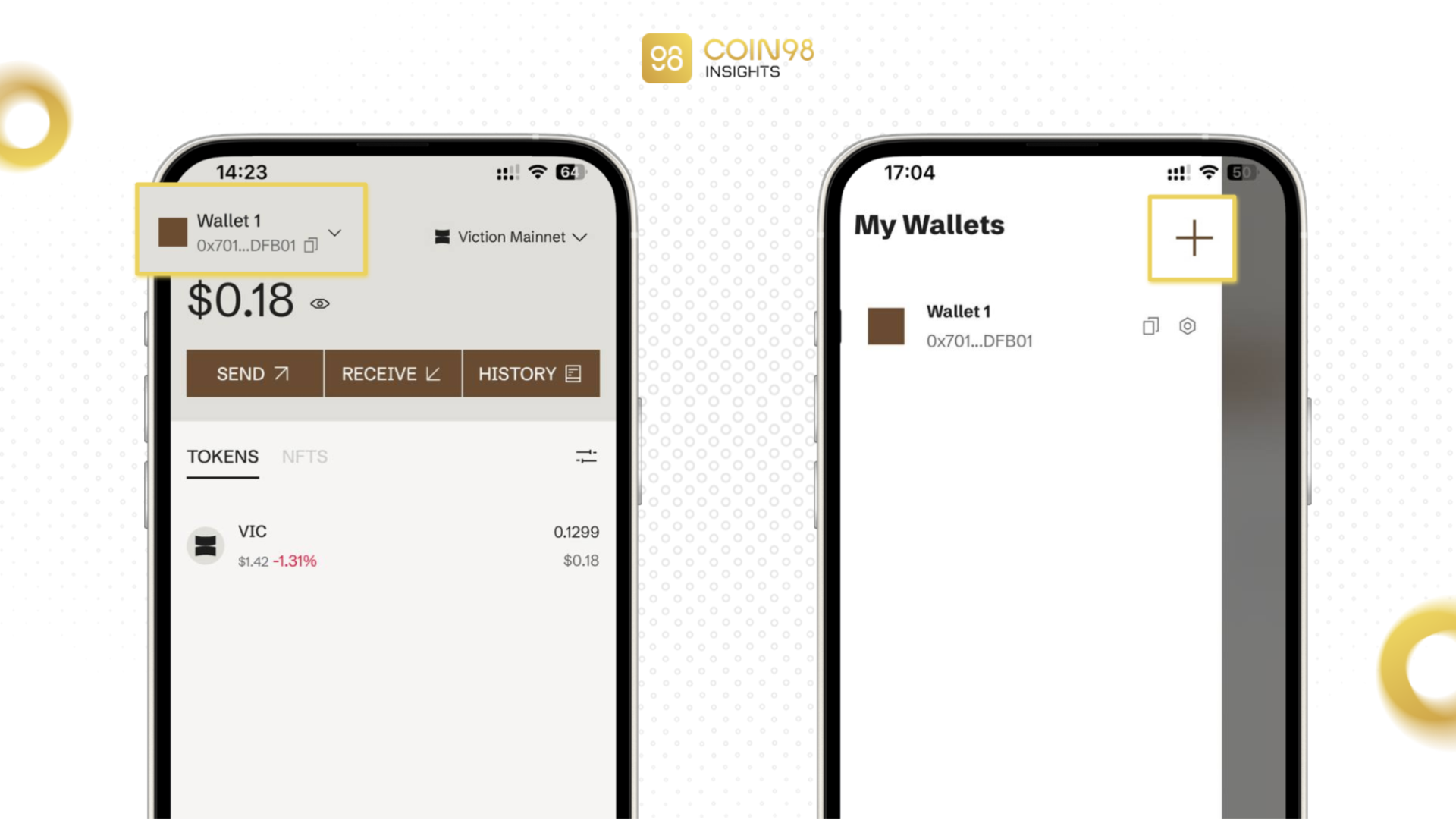Select the TOKENS tab
The image size is (1456, 820).
[x=221, y=456]
